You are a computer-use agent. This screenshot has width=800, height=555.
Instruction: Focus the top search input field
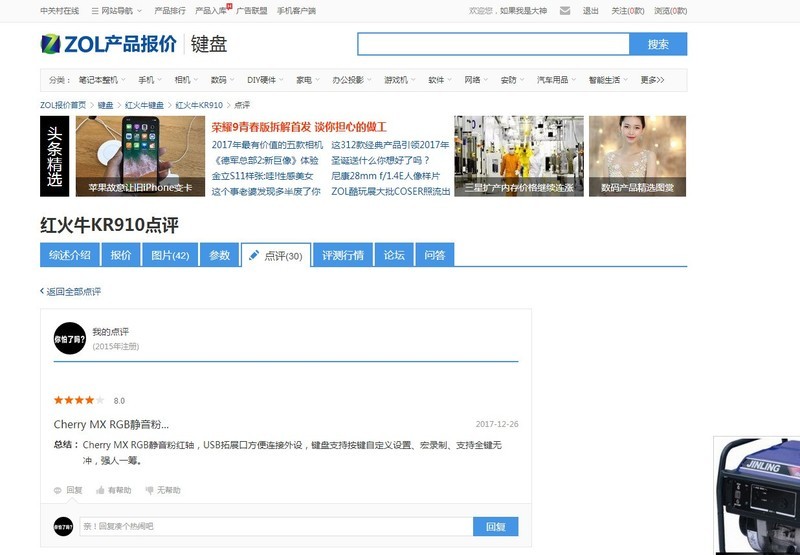click(x=493, y=44)
